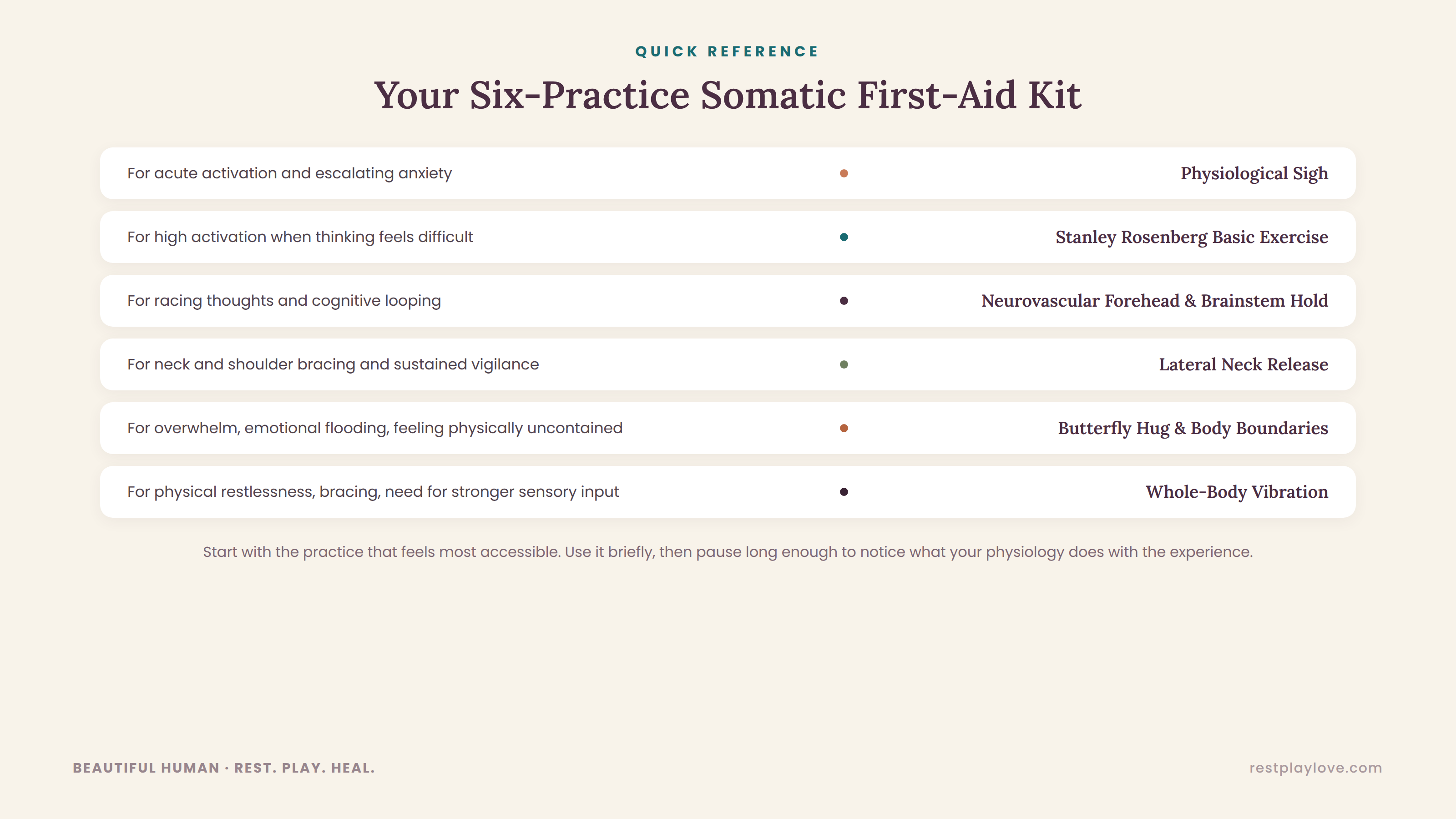This screenshot has height=819, width=1456.
Task: Choose Neurovascular Forehead & Brainstem Hold
Action: [x=1154, y=301]
